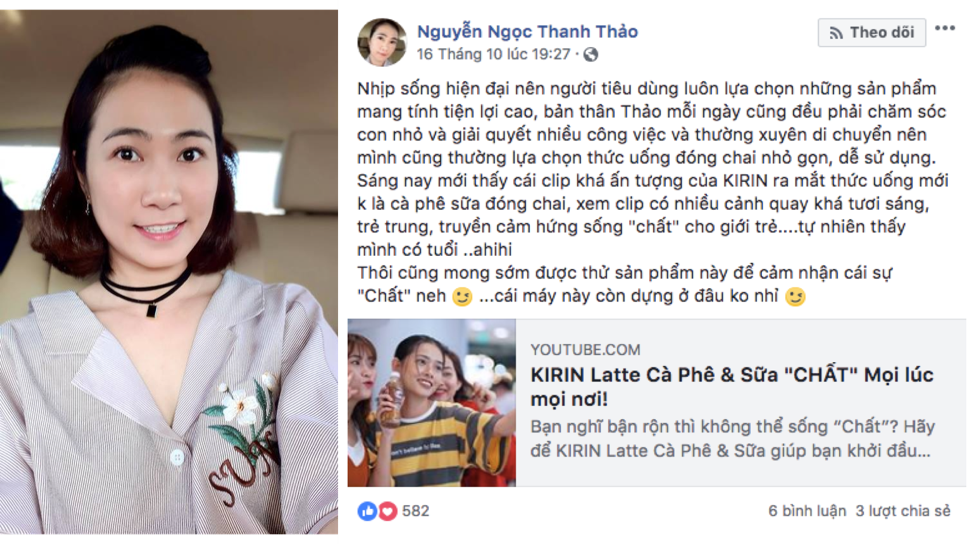Show the 582 reactions count list

416,511
